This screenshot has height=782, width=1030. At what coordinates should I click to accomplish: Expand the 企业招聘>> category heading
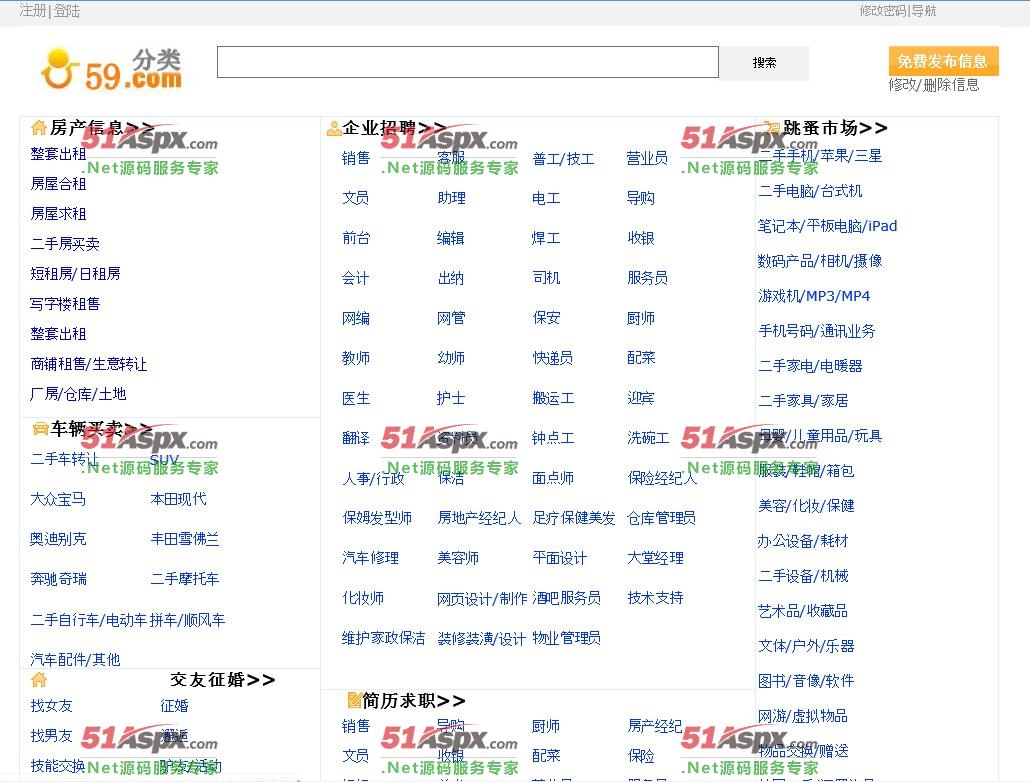coord(394,128)
